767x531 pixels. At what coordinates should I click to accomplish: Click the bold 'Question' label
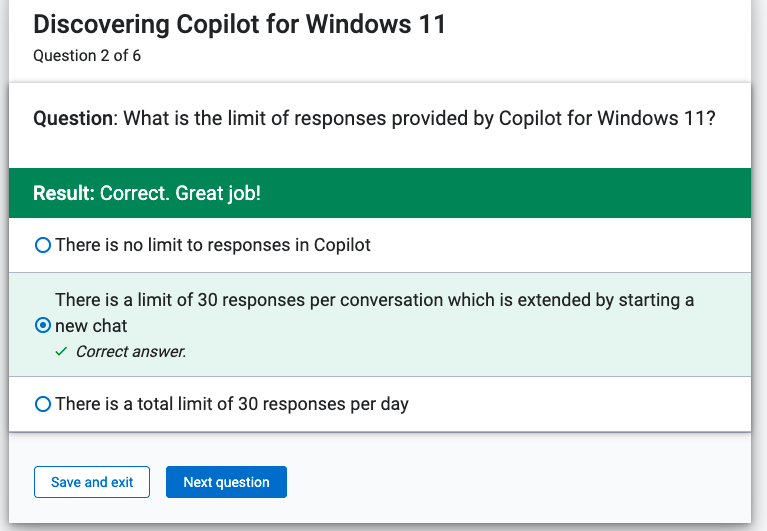click(73, 118)
